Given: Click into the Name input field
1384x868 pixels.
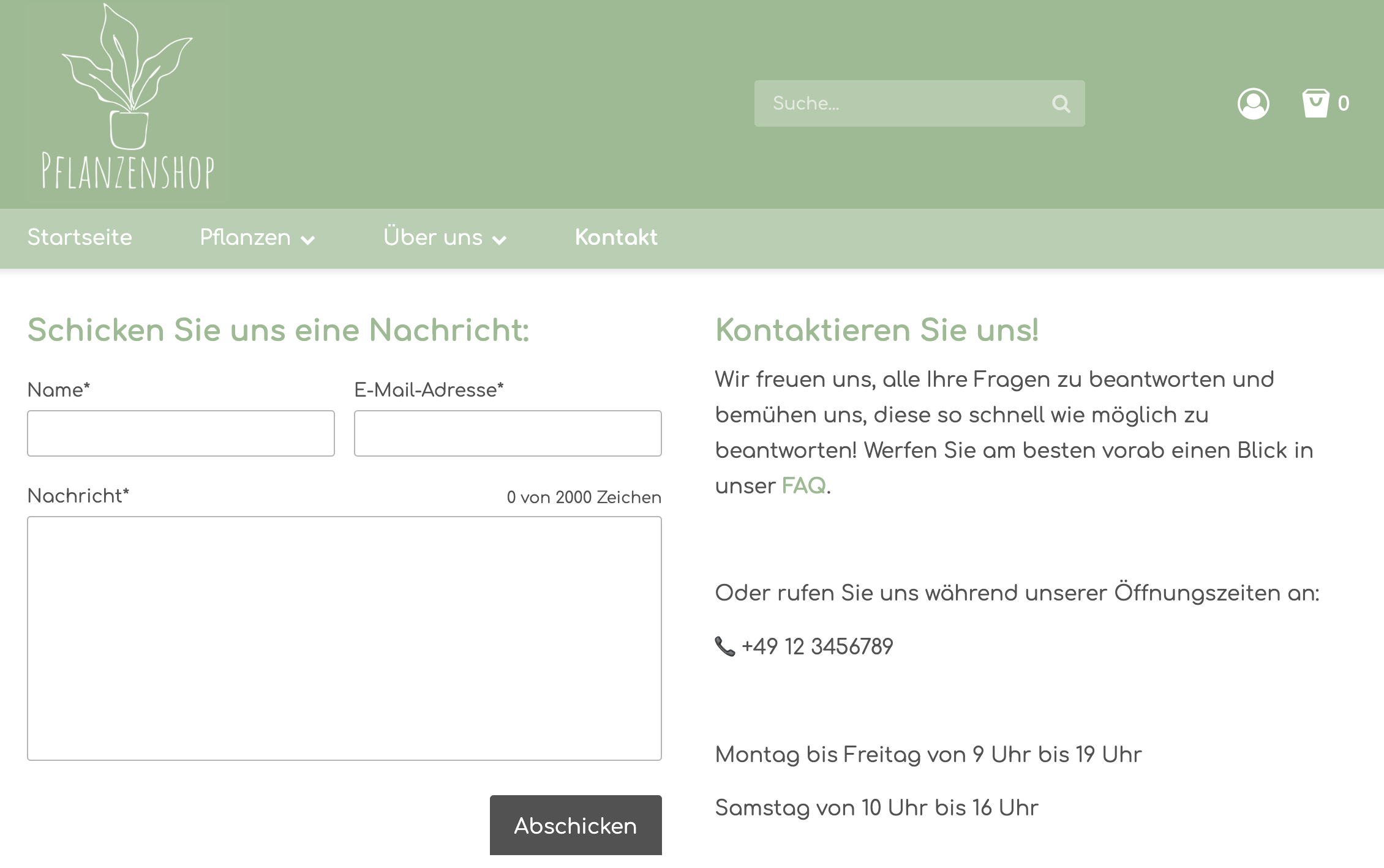Looking at the screenshot, I should click(x=181, y=433).
